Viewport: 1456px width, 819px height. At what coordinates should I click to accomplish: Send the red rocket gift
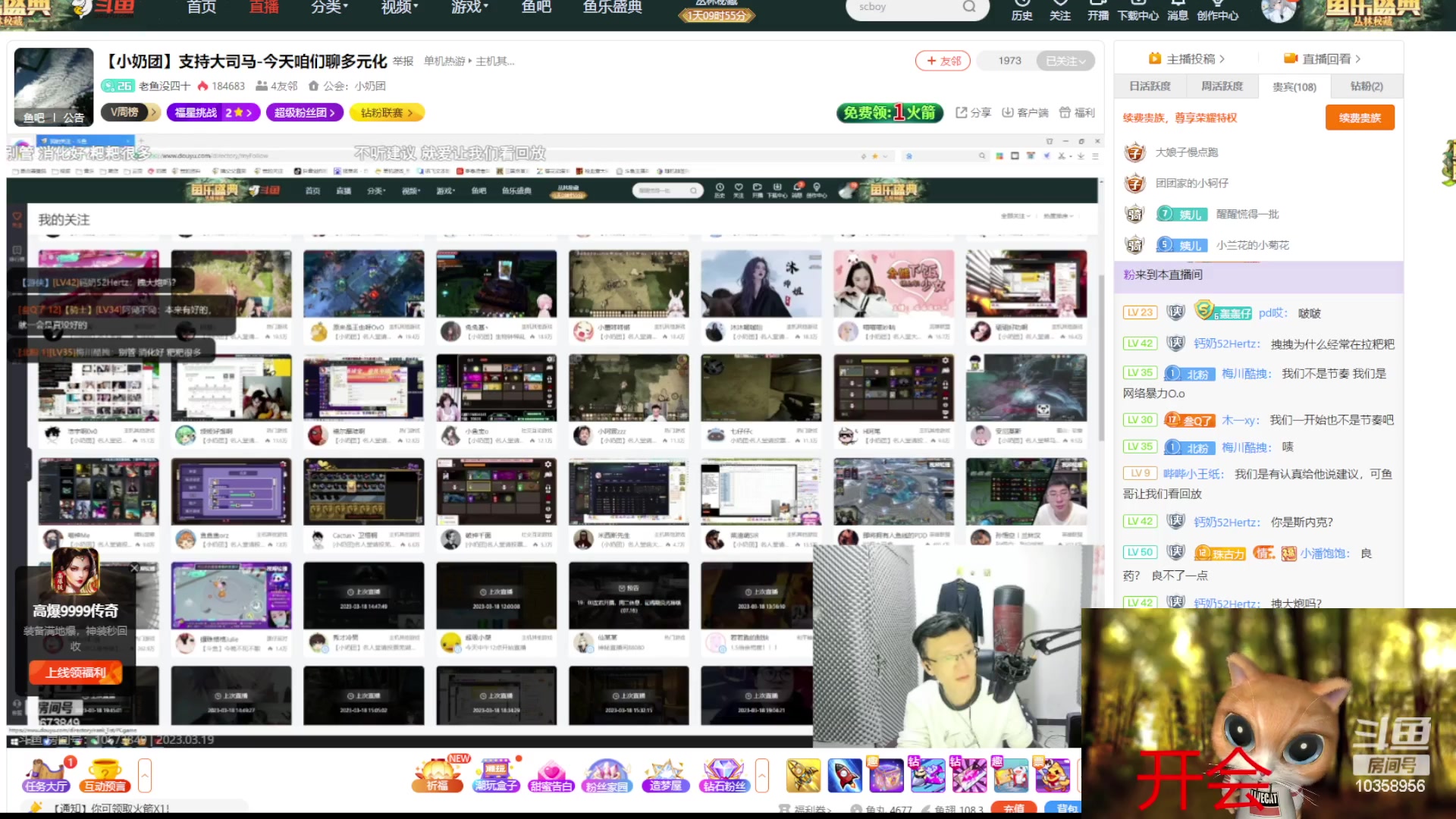coord(845,775)
